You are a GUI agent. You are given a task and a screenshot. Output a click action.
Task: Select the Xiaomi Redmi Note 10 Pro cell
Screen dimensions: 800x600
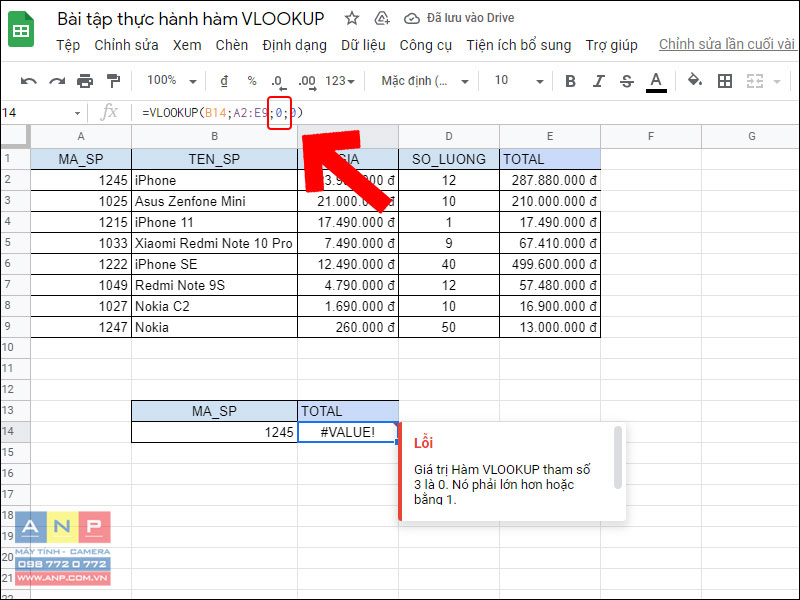click(x=214, y=243)
